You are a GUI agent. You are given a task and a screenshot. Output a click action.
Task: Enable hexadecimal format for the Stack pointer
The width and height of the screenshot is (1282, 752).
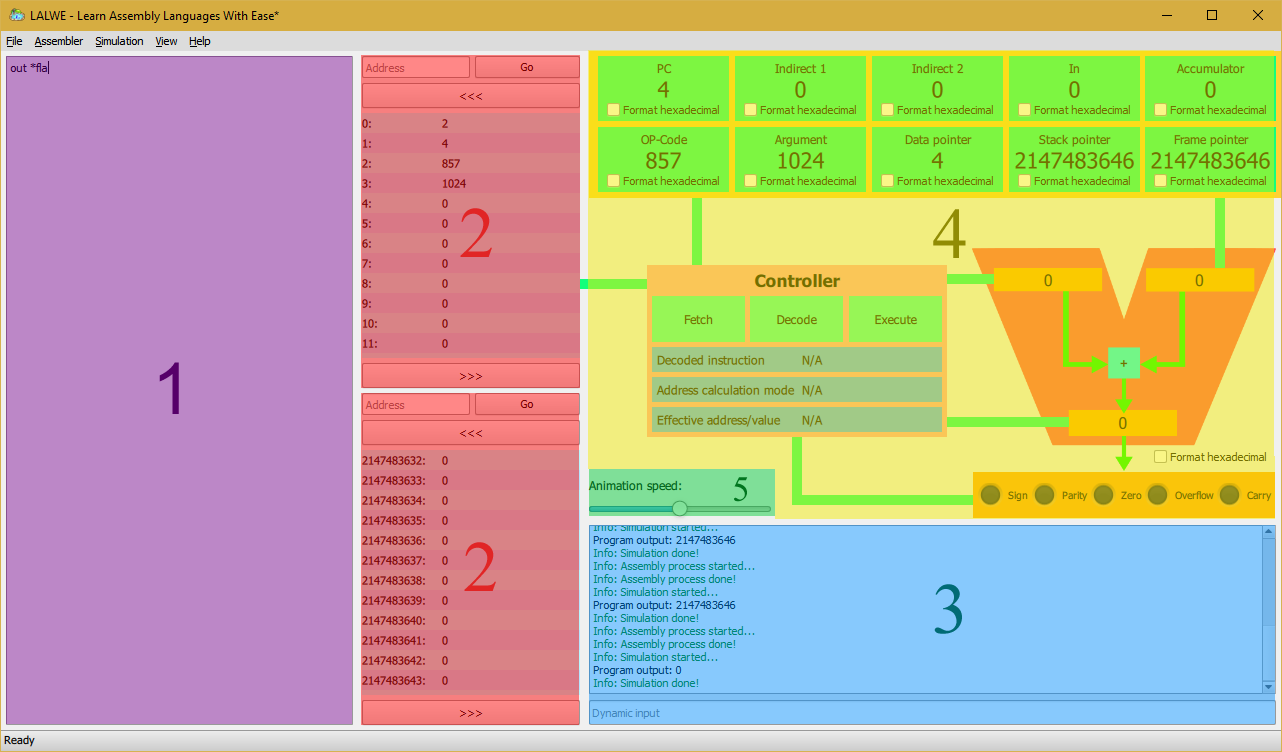click(x=1023, y=181)
